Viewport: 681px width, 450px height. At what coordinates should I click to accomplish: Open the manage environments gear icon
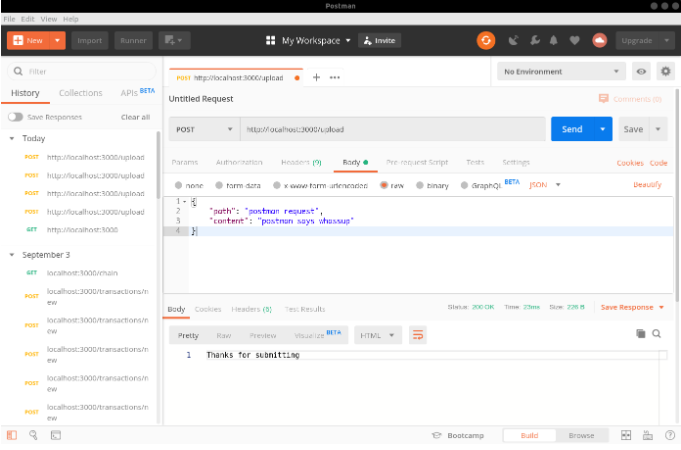click(x=665, y=71)
